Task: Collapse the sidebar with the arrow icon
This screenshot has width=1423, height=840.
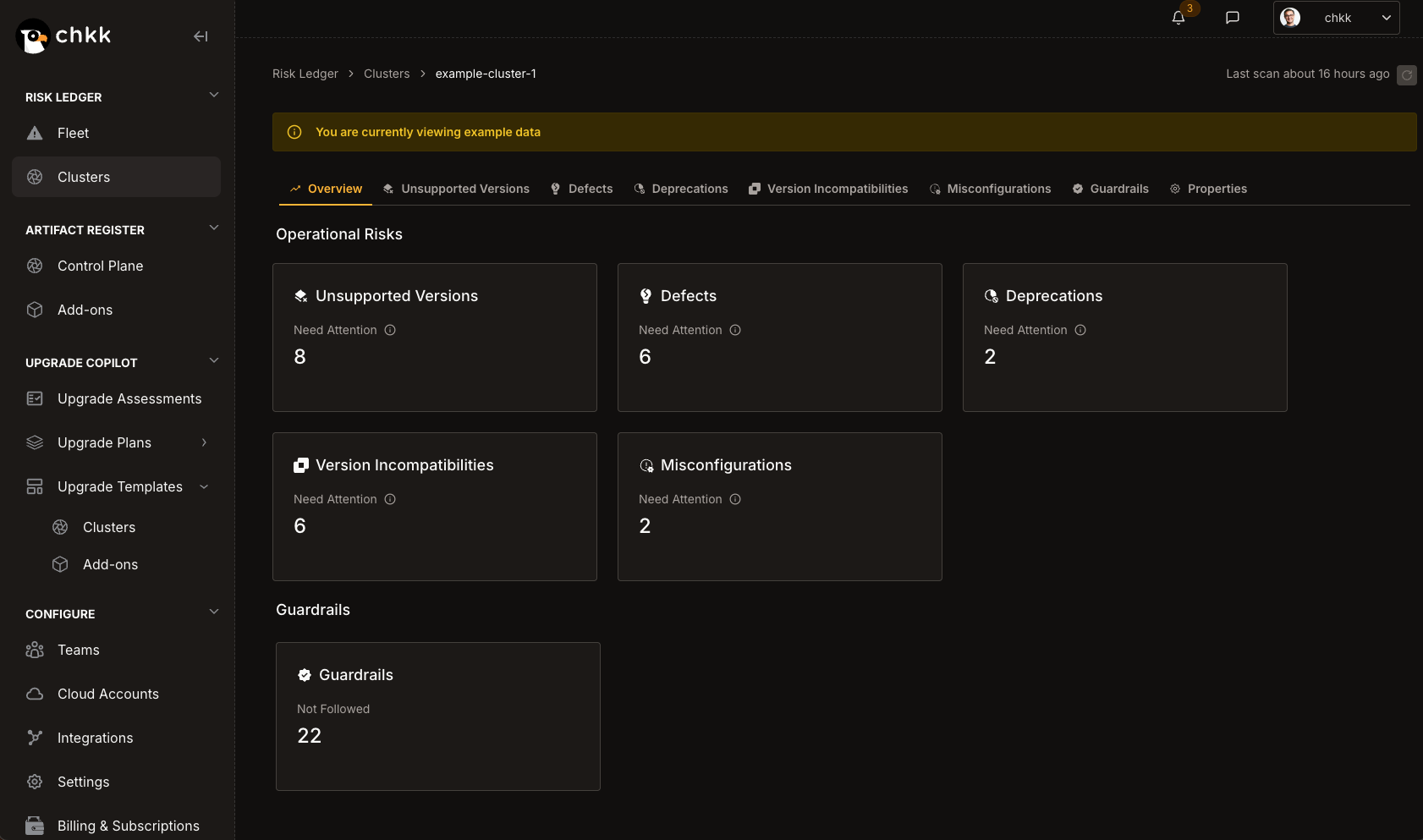Action: tap(201, 36)
